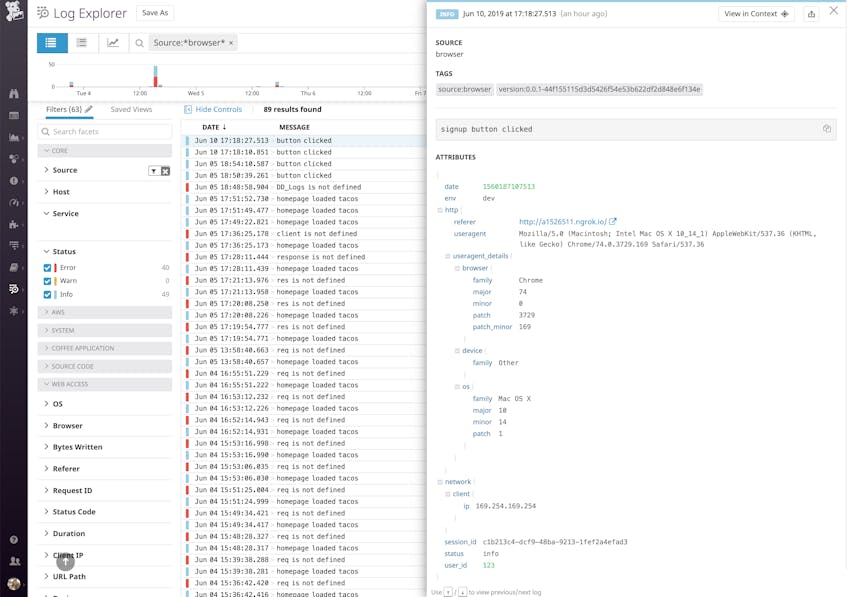Image resolution: width=847 pixels, height=597 pixels.
Task: Click the Search facets input field
Action: click(105, 131)
